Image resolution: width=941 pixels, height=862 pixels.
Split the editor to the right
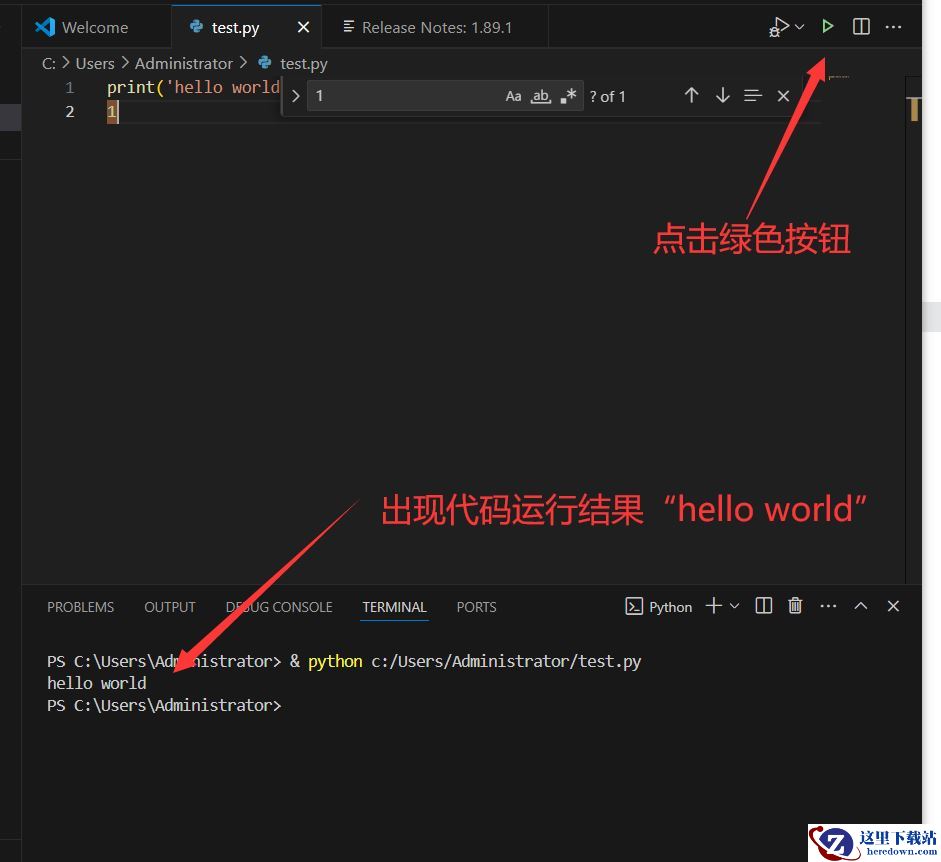click(861, 27)
